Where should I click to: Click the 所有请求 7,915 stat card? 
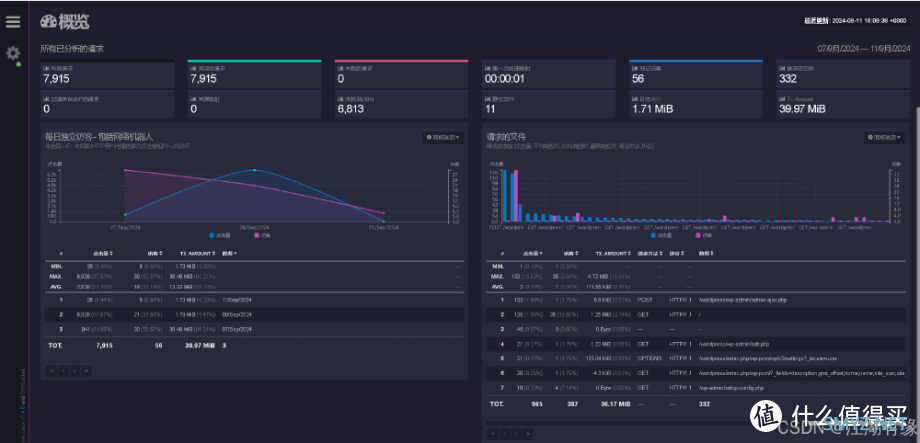pyautogui.click(x=107, y=75)
